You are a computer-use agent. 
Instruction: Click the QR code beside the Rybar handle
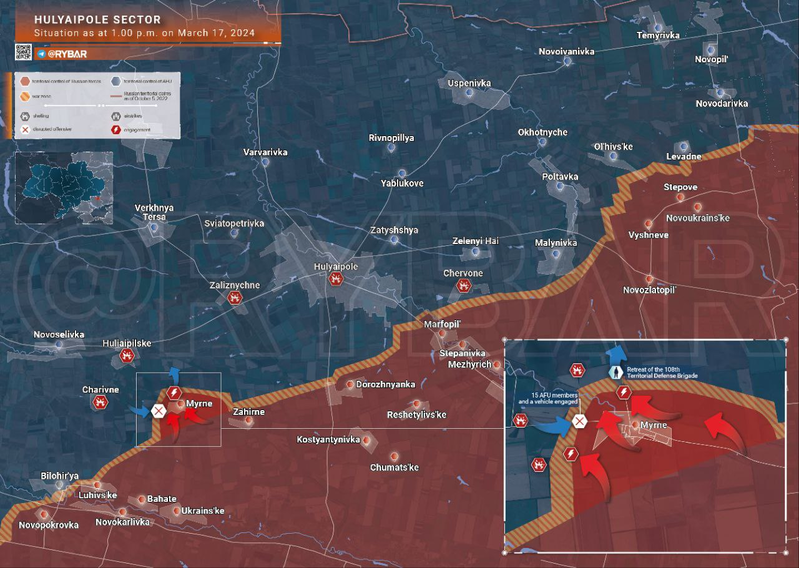(x=22, y=52)
